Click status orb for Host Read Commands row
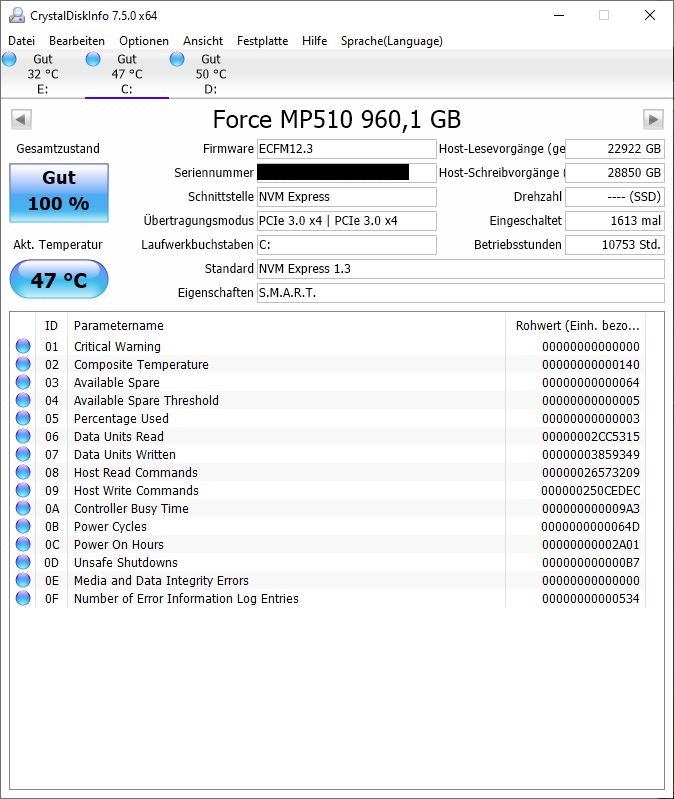This screenshot has width=674, height=799. tap(23, 472)
